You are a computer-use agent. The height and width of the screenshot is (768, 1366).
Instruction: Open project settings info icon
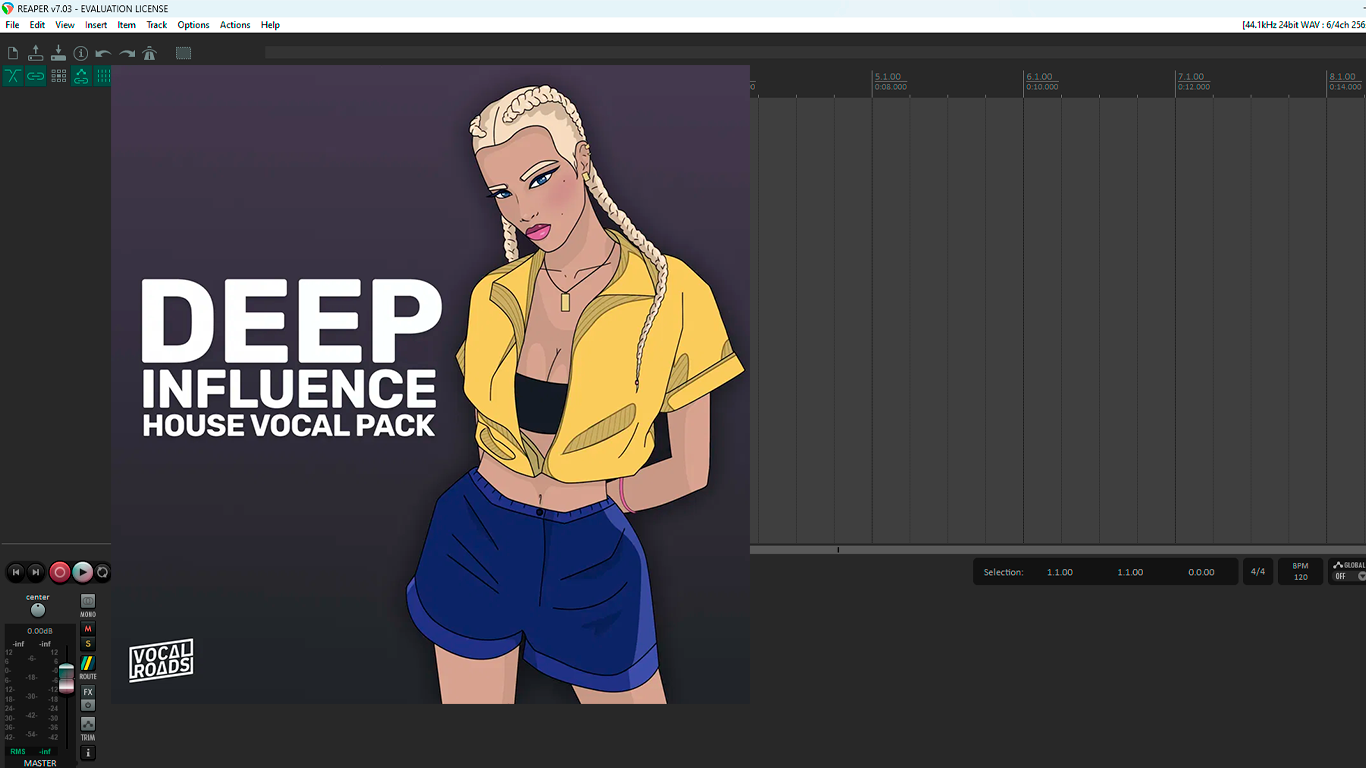[81, 53]
